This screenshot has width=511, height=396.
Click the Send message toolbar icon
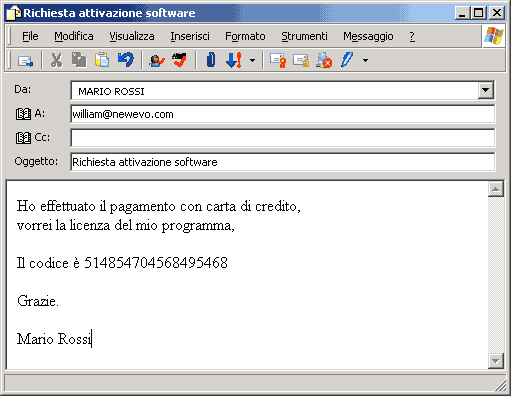click(25, 61)
